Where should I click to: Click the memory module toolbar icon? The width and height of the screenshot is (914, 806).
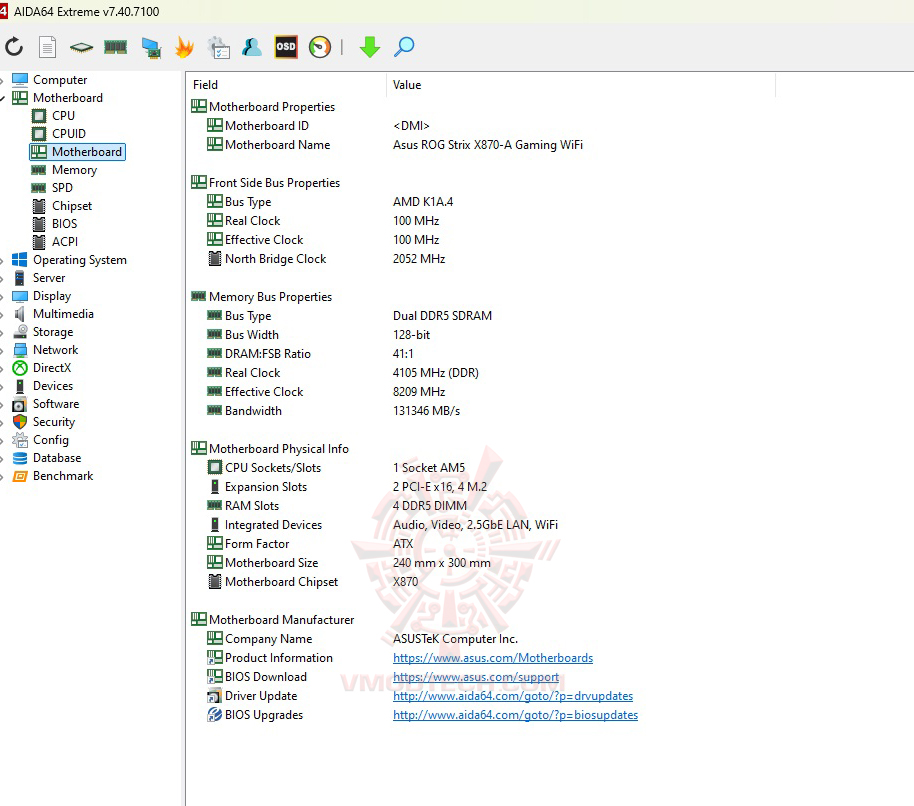tap(115, 47)
